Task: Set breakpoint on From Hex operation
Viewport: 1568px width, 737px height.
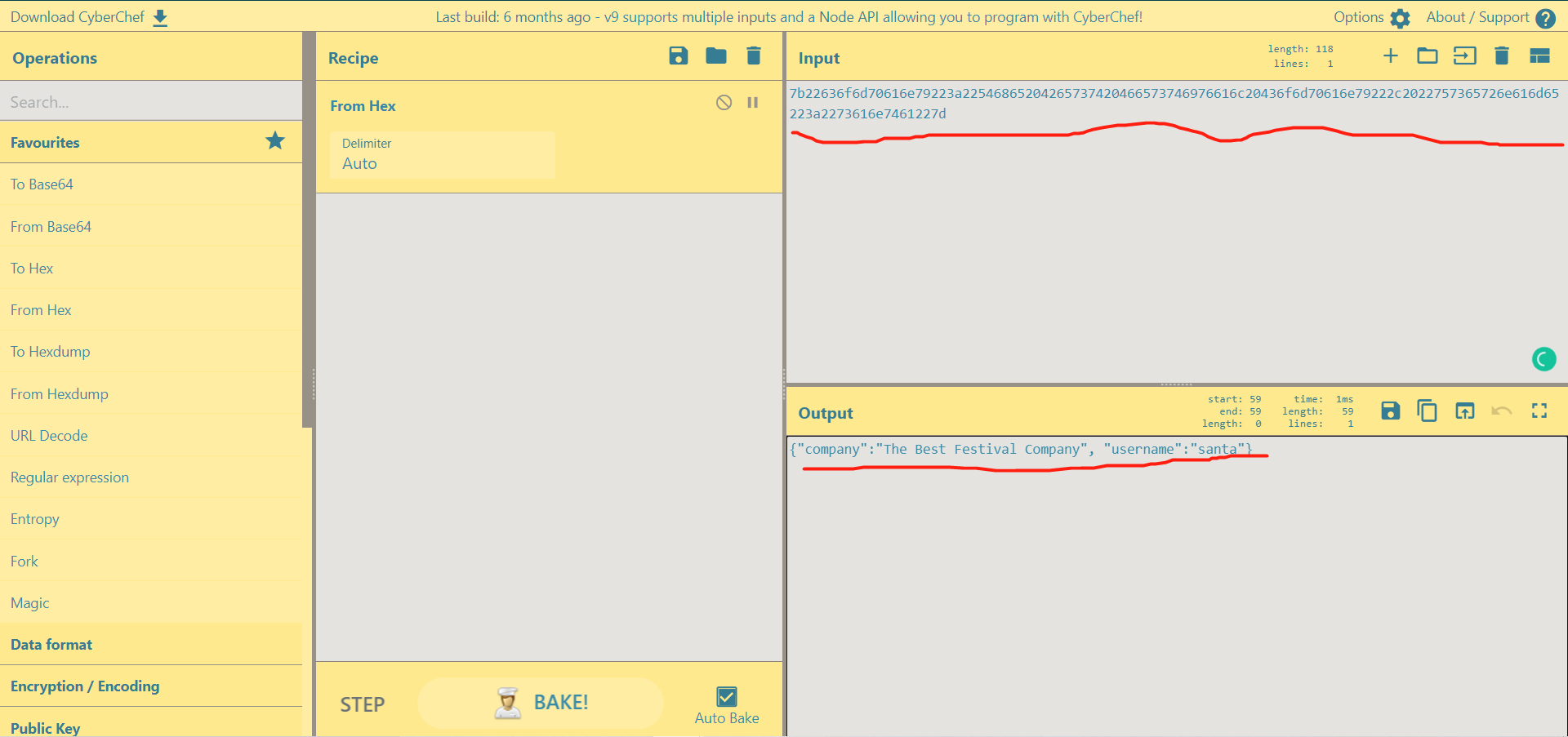Action: (753, 103)
